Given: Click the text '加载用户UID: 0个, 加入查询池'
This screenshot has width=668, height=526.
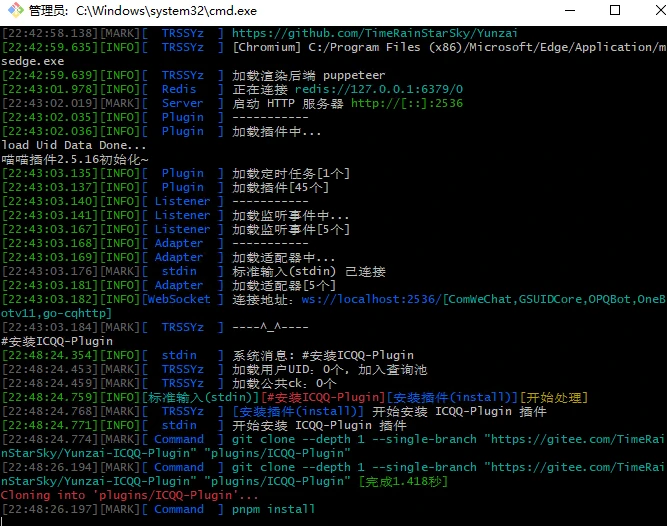Looking at the screenshot, I should point(330,369).
